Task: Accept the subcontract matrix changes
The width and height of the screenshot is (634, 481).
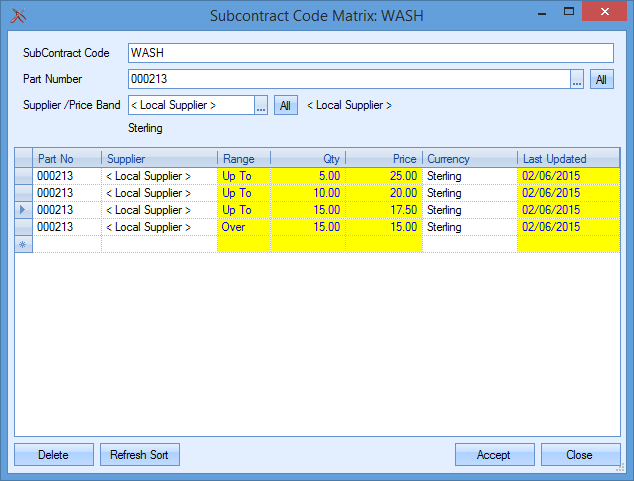Action: click(x=494, y=455)
